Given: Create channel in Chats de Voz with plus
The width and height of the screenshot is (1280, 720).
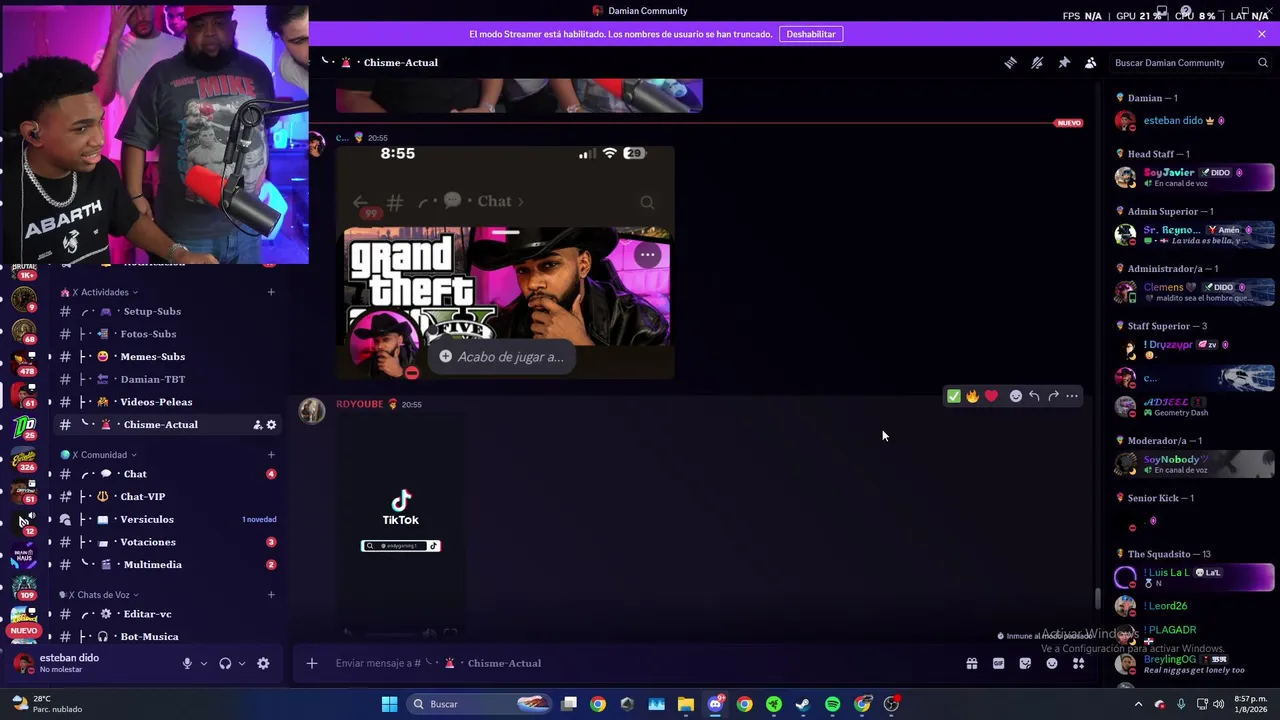Looking at the screenshot, I should click(x=271, y=595).
